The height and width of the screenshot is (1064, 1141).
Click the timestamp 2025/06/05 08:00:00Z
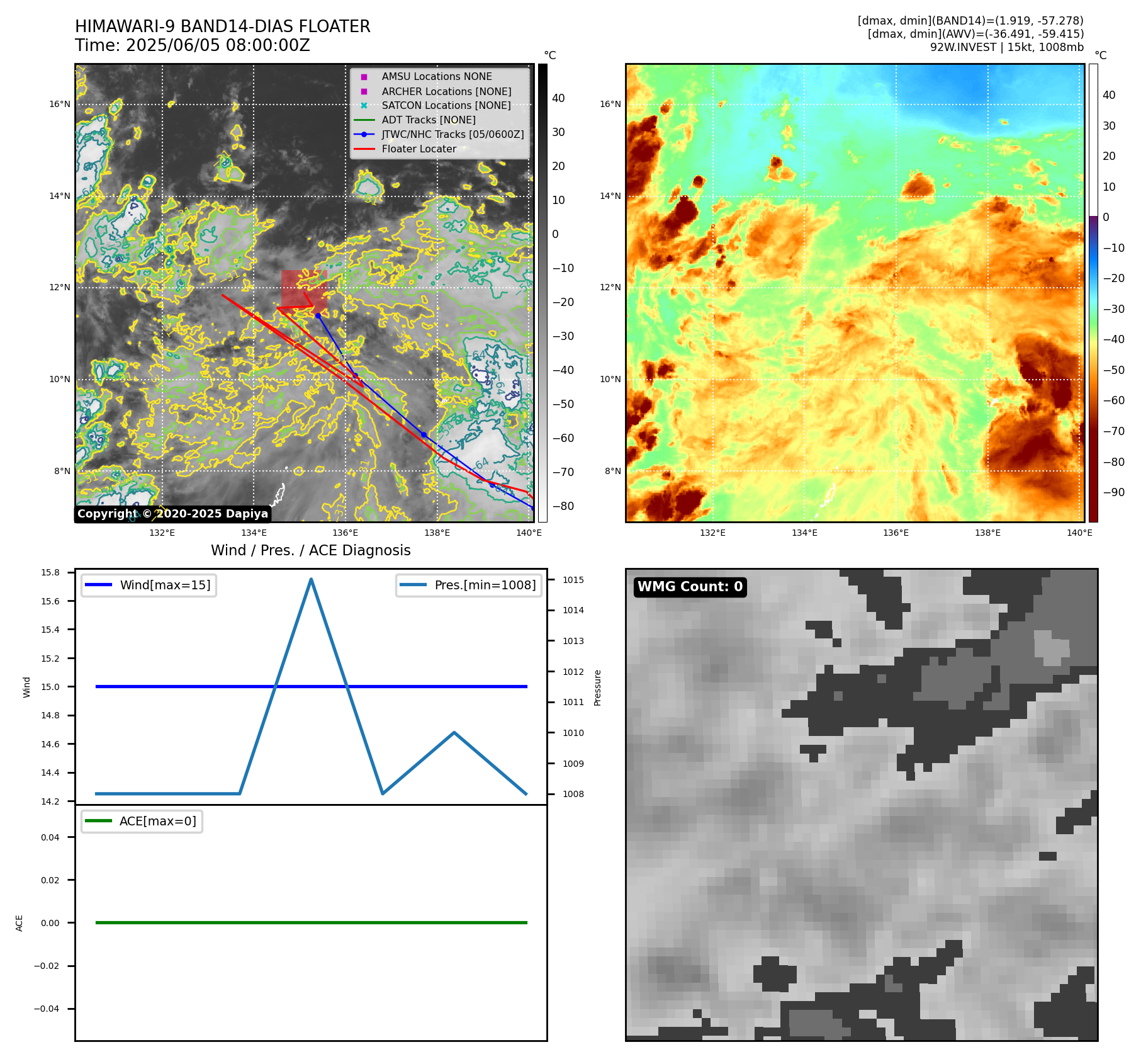click(x=218, y=45)
